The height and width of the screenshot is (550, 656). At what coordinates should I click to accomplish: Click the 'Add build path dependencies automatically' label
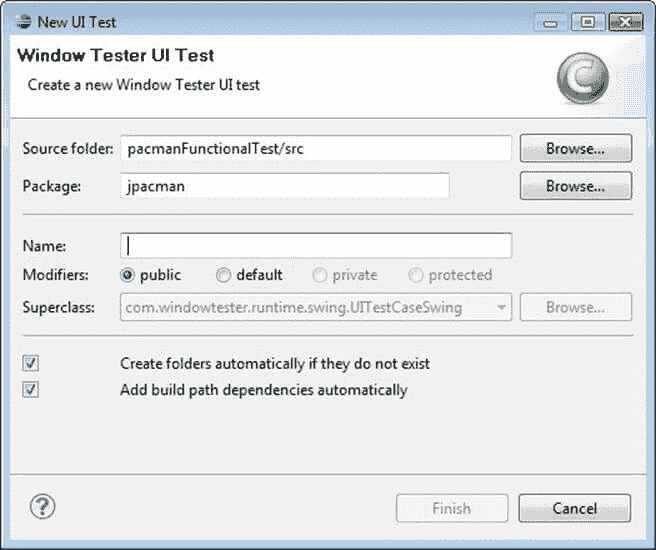264,390
